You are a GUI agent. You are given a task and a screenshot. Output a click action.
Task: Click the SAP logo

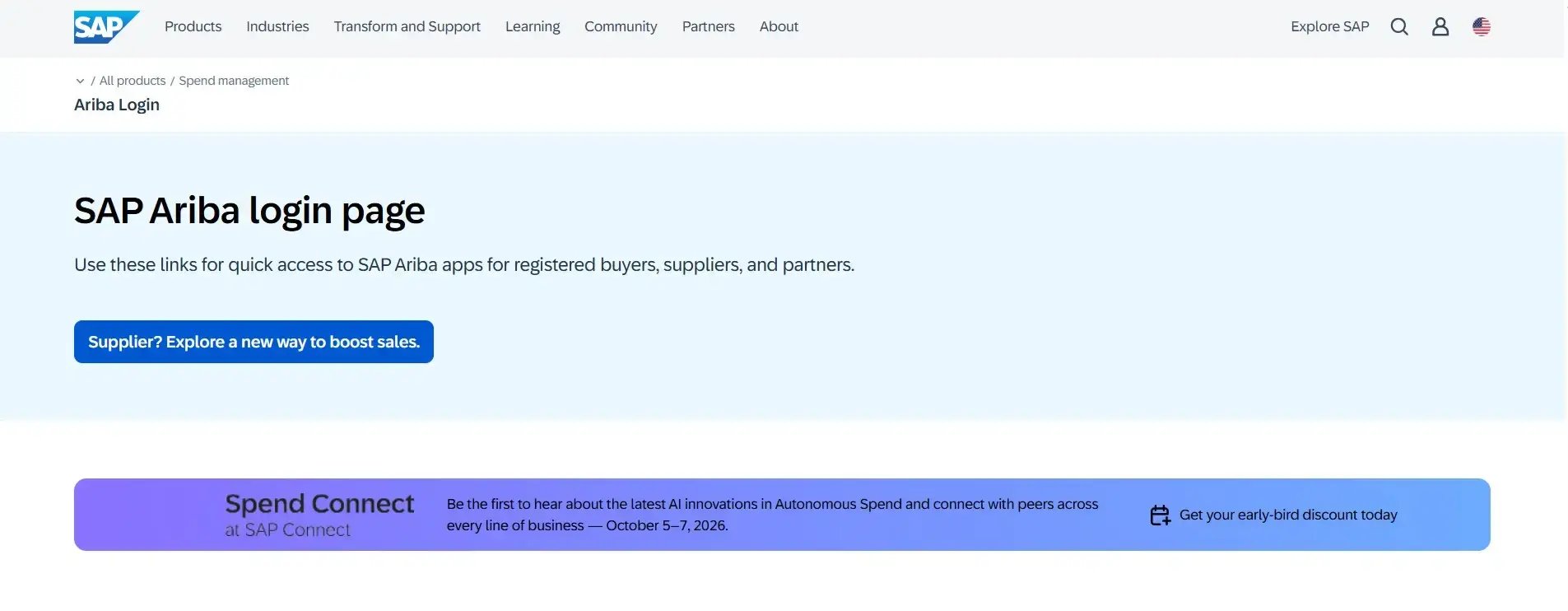tap(106, 27)
